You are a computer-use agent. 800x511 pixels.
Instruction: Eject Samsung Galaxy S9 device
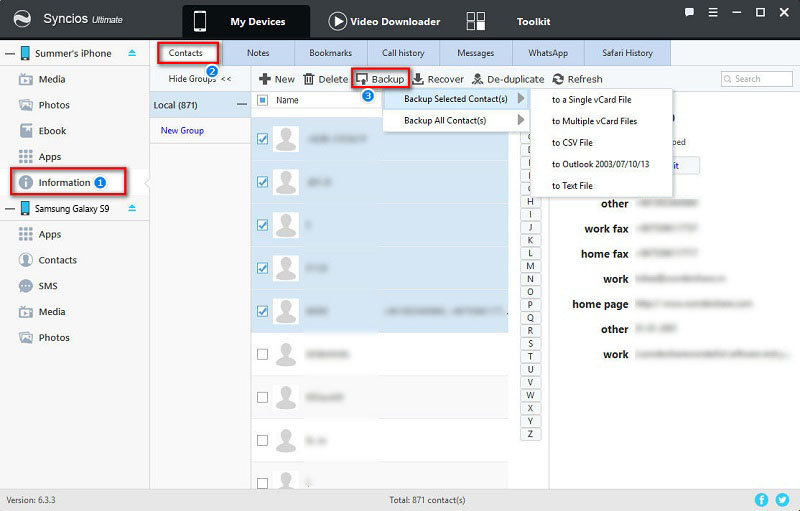(132, 208)
